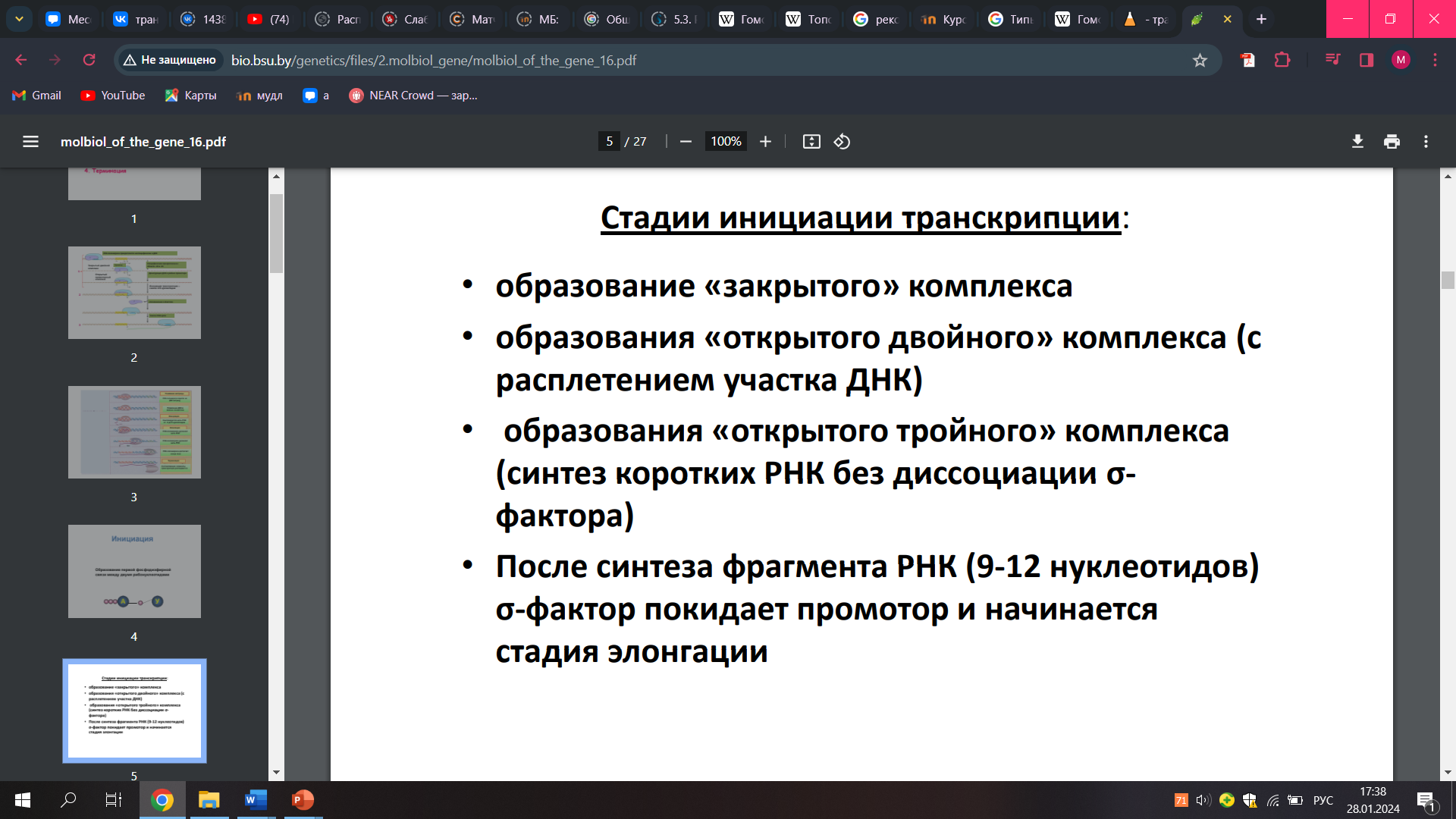The width and height of the screenshot is (1456, 819).
Task: Select page 4 Инициация thumbnail
Action: pyautogui.click(x=134, y=571)
